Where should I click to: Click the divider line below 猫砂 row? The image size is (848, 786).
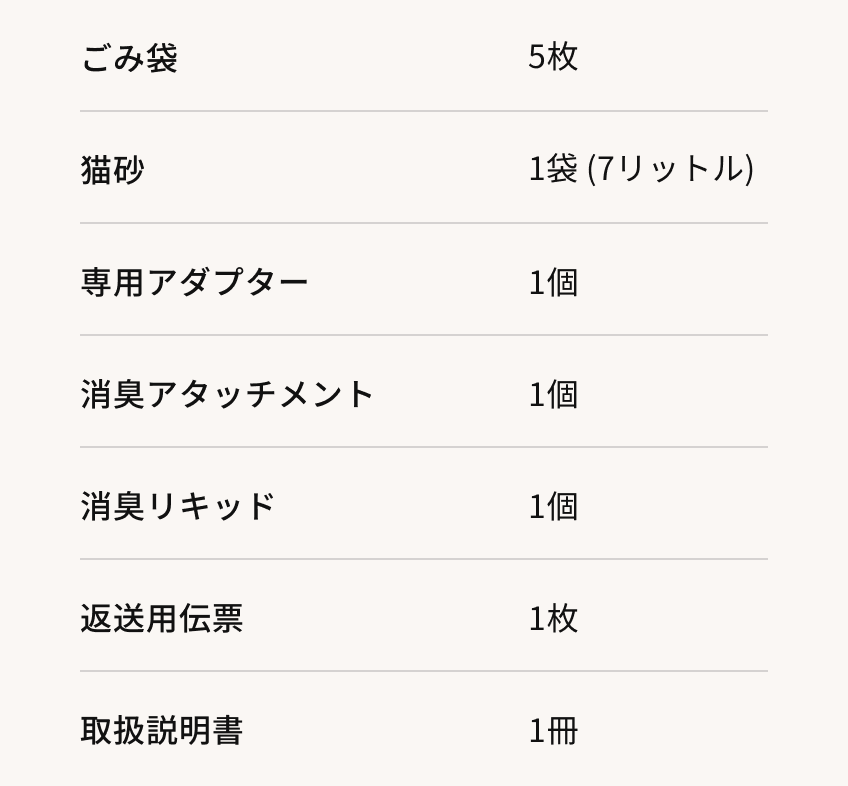pos(424,223)
